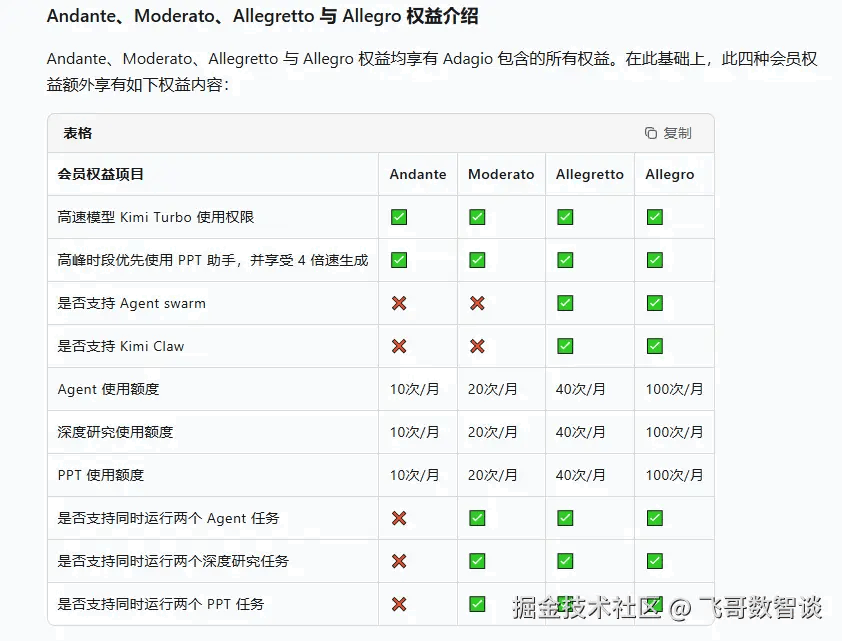Screen dimensions: 842x641
Task: Click the green check for Kimi Claw under Allegro
Action: coord(655,346)
